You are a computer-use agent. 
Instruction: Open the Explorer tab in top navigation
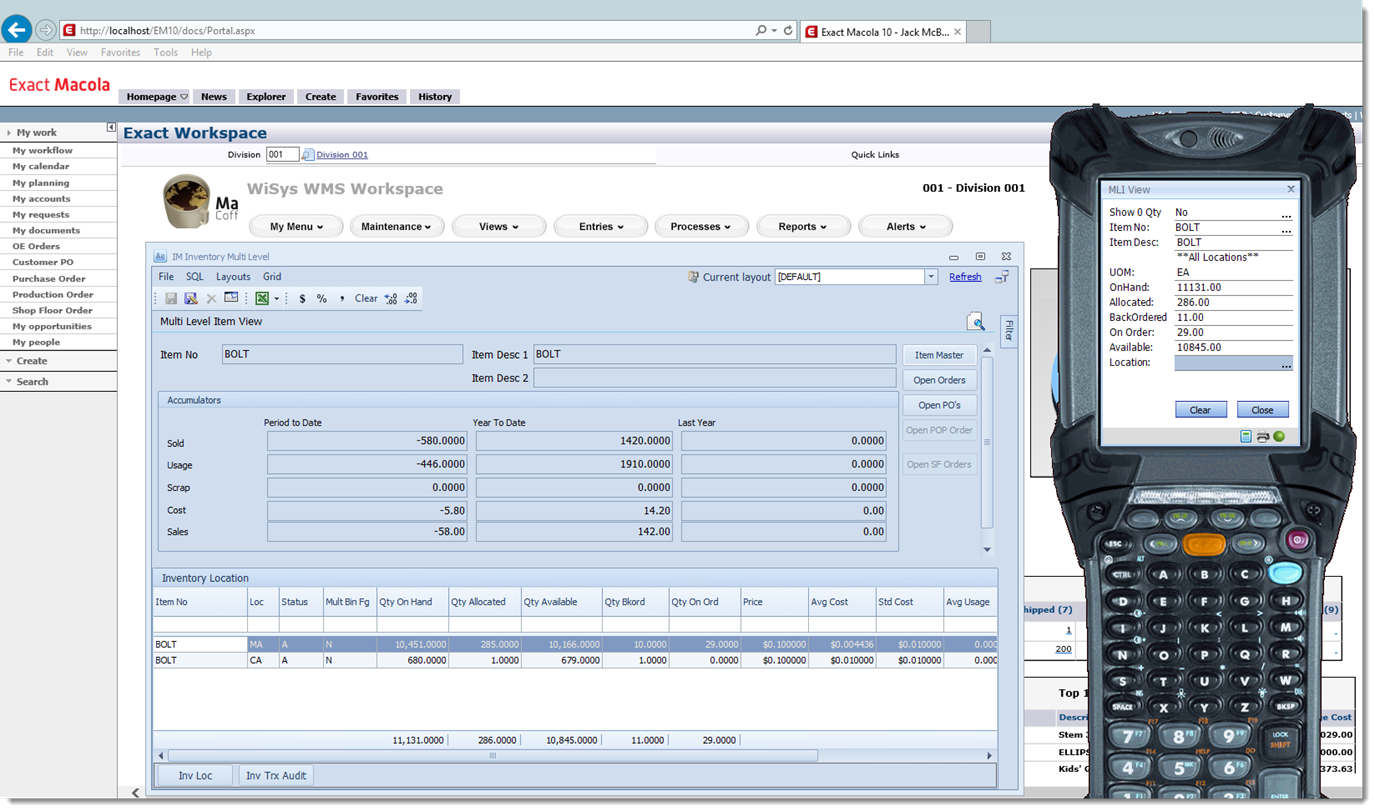pos(266,97)
